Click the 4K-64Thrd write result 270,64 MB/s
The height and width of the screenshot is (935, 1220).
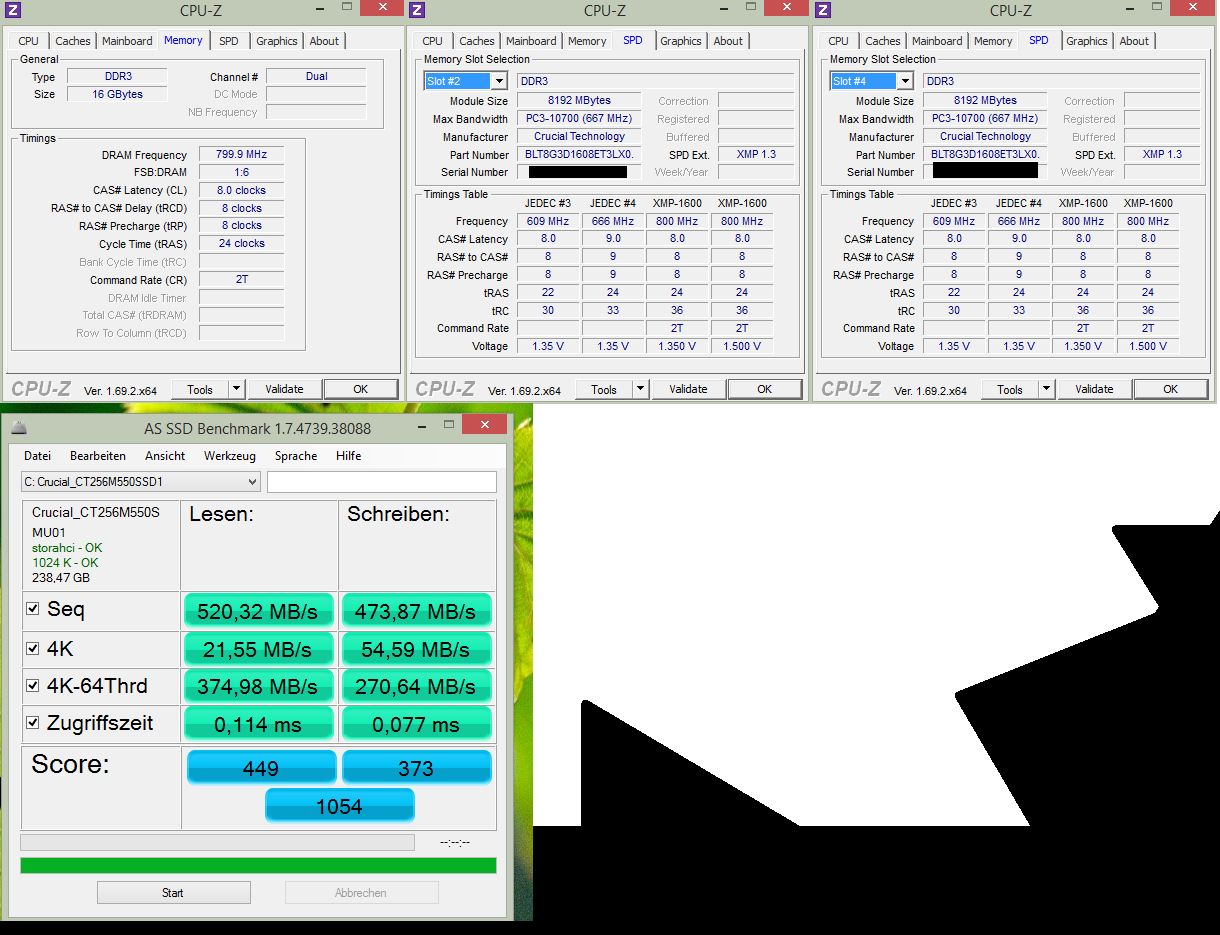(416, 687)
